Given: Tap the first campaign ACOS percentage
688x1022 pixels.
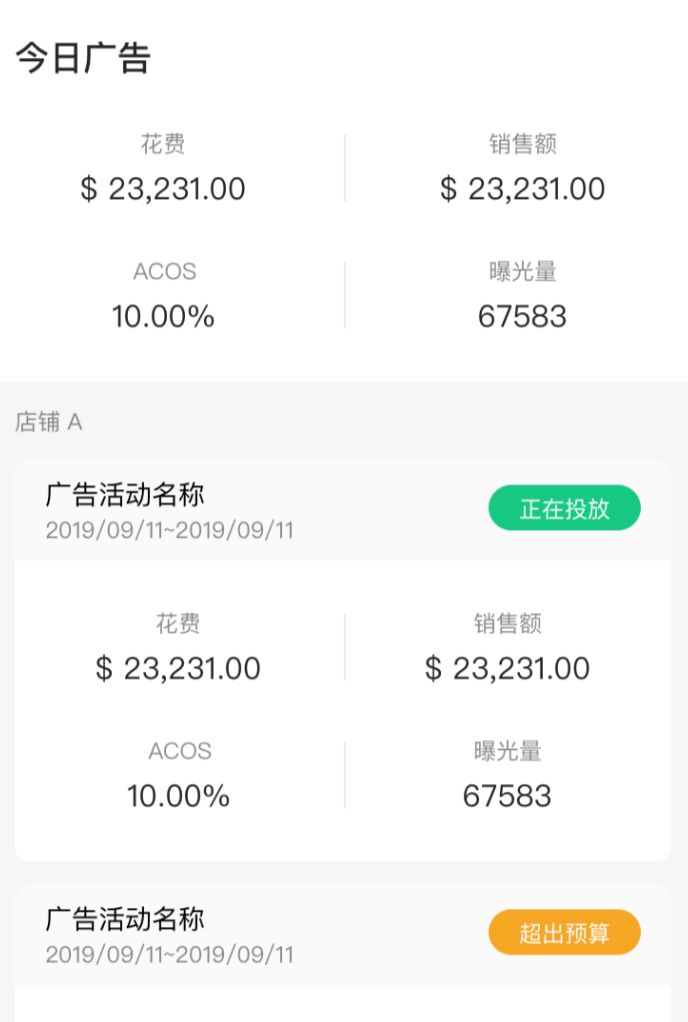Looking at the screenshot, I should point(178,796).
